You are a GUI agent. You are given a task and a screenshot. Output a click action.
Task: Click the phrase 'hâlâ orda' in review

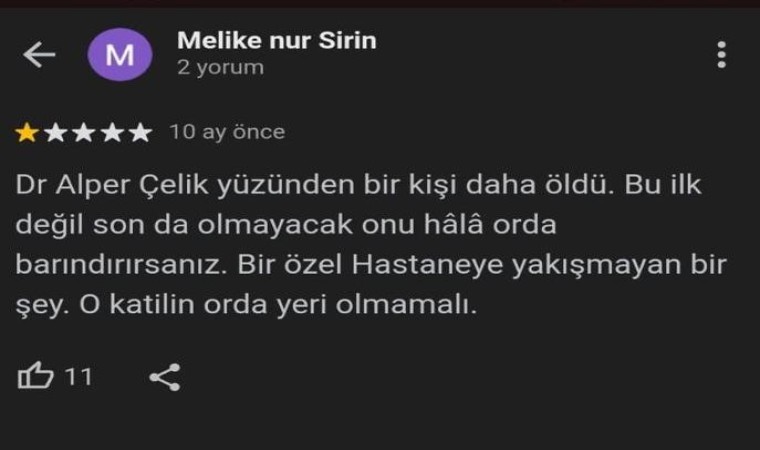tap(490, 225)
